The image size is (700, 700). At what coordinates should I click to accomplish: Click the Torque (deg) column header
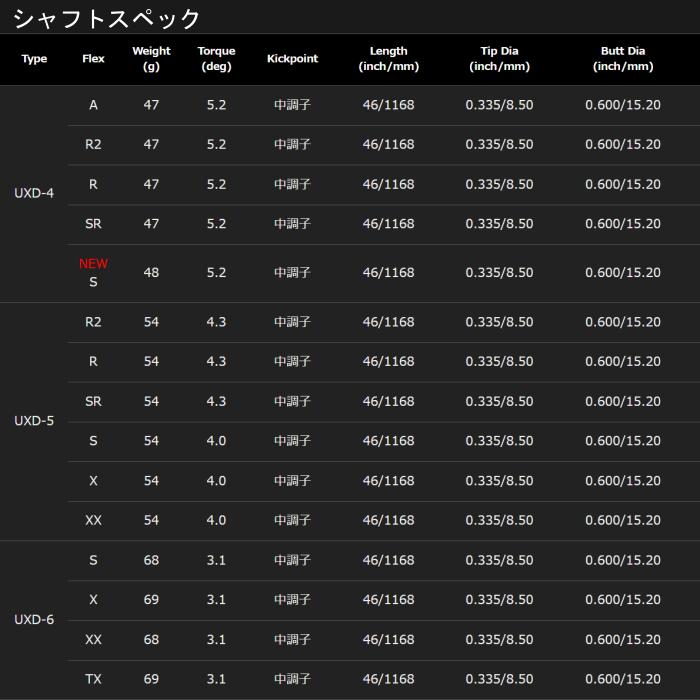(216, 58)
